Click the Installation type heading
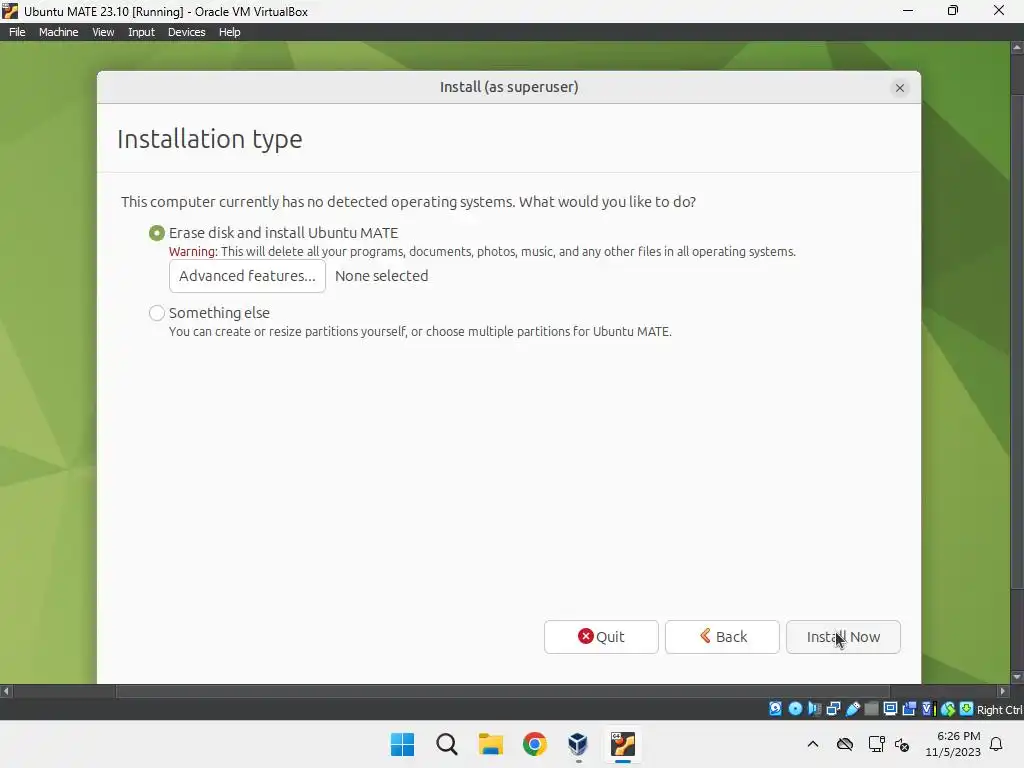Viewport: 1024px width, 768px height. pos(210,139)
